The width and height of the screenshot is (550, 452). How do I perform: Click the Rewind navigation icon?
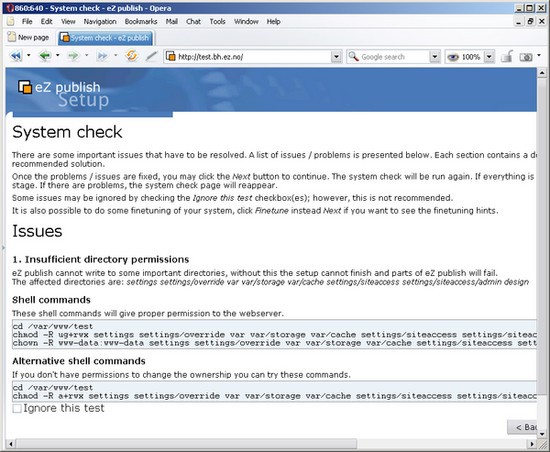tap(16, 56)
